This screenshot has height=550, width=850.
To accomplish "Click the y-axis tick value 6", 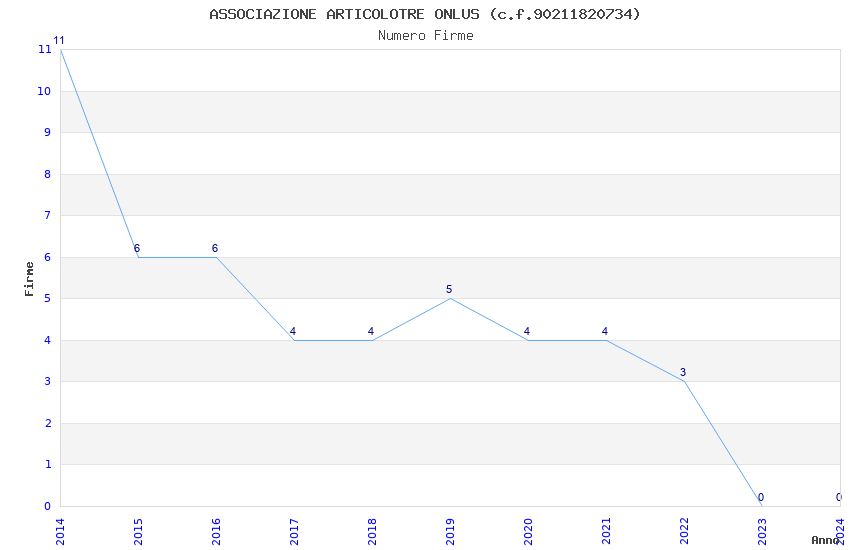I will click(x=48, y=257).
